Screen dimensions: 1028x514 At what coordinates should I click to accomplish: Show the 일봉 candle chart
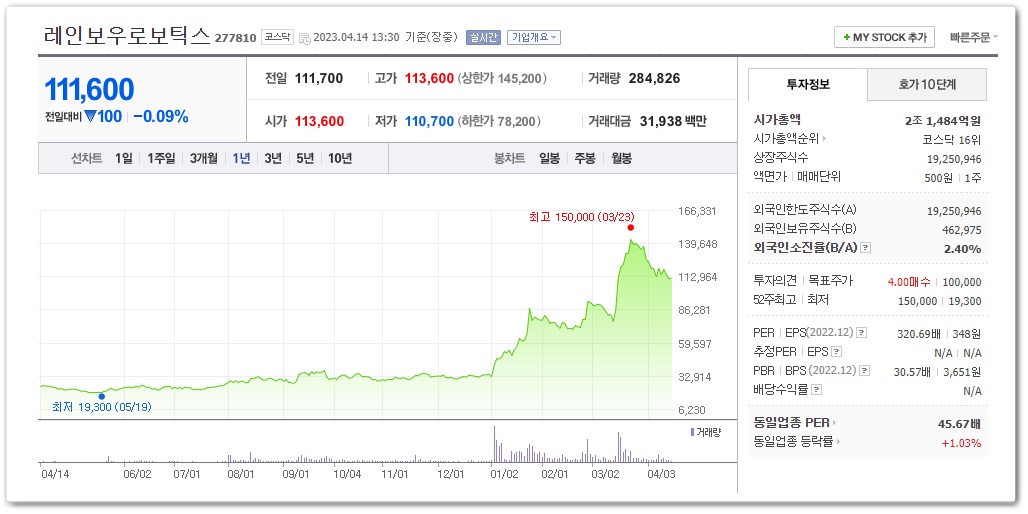pyautogui.click(x=549, y=158)
